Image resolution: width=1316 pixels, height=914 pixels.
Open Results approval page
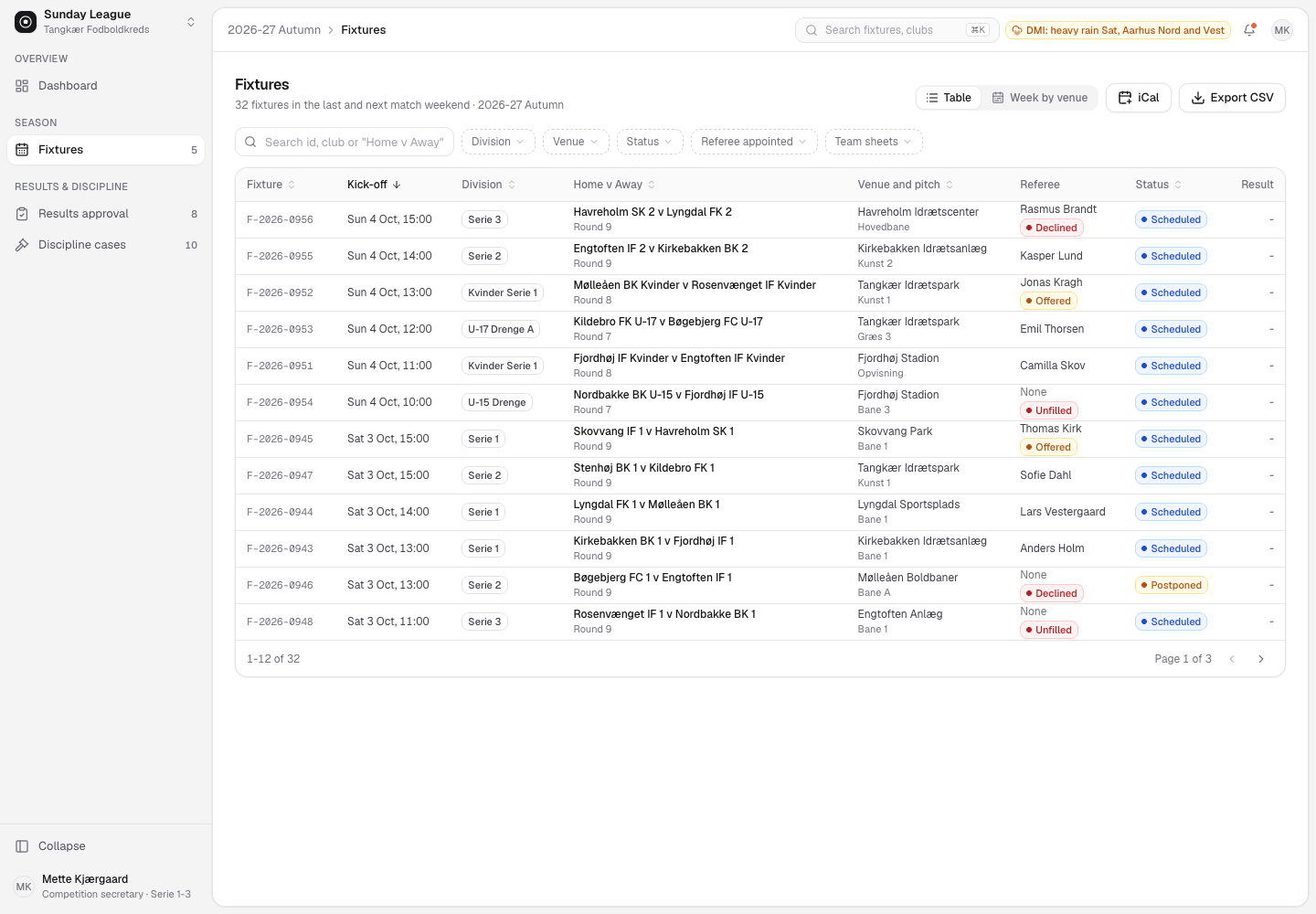click(x=106, y=214)
